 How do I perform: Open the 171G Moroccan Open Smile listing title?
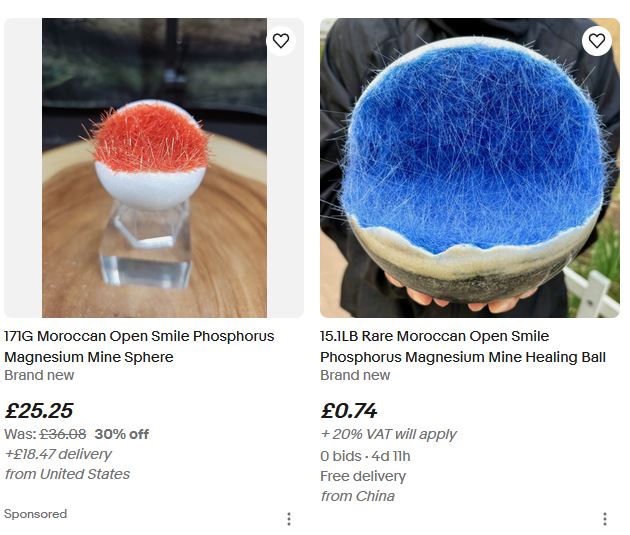(x=139, y=346)
